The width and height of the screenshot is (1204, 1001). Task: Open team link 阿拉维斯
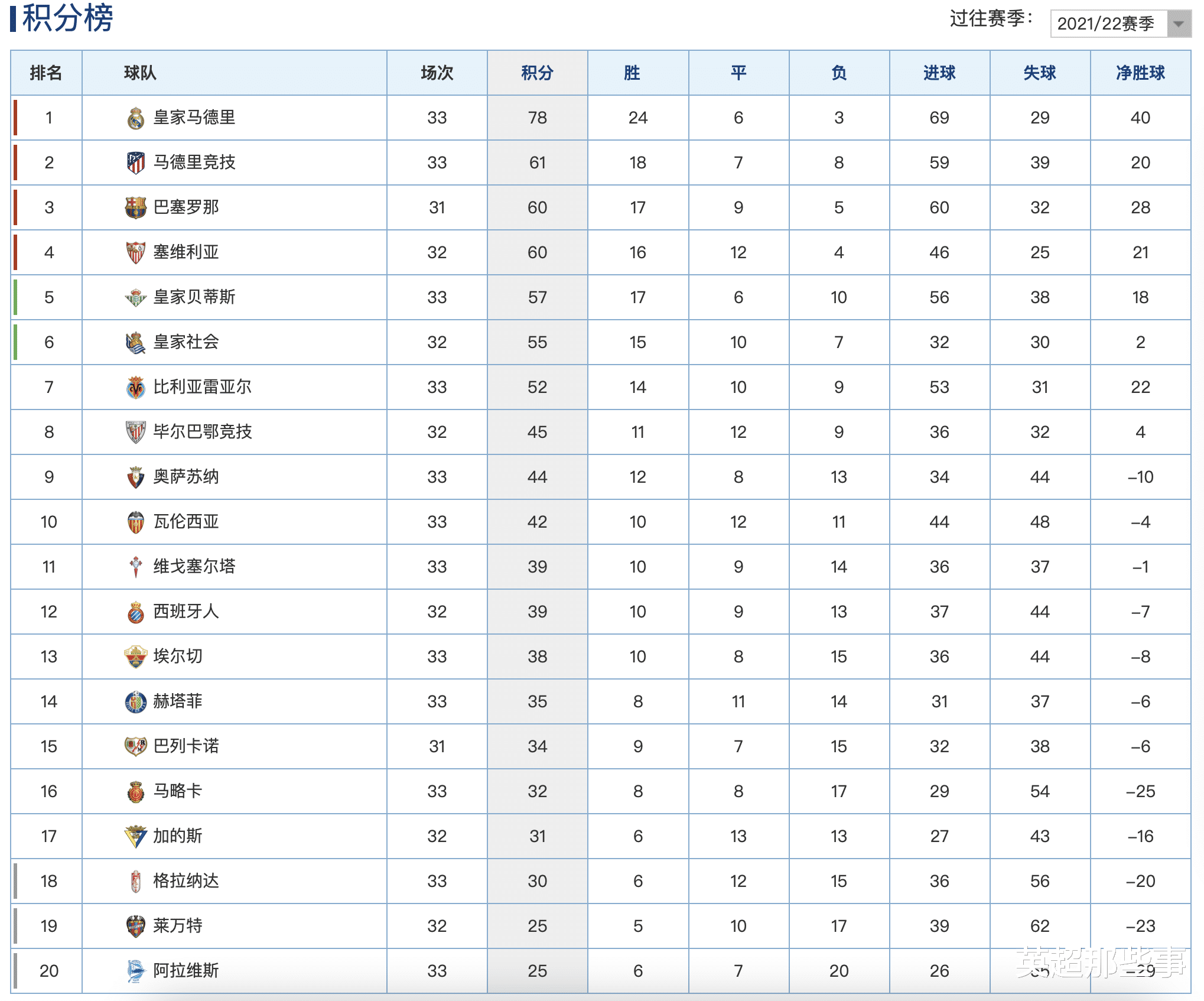(186, 971)
